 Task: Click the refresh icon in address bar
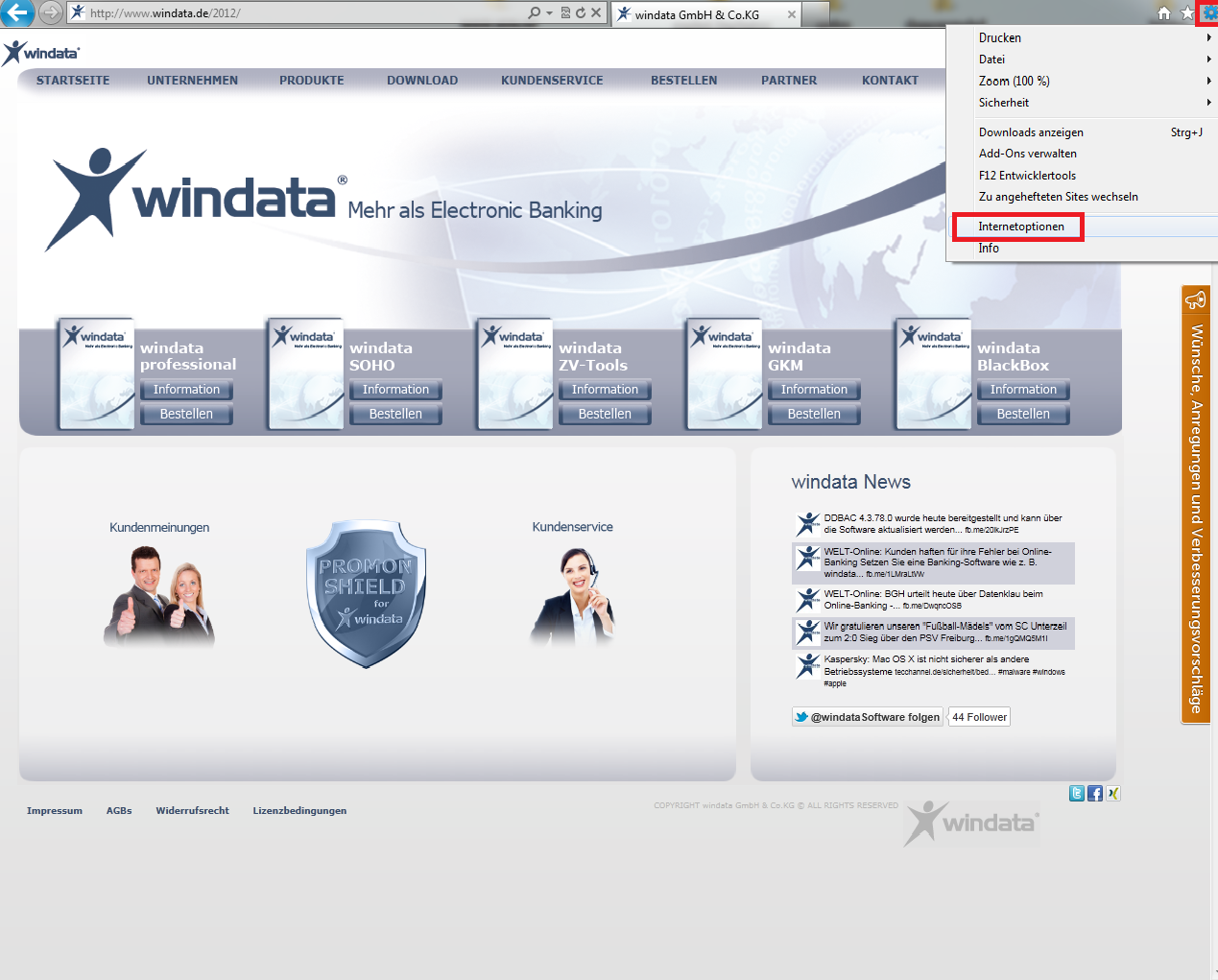point(581,13)
